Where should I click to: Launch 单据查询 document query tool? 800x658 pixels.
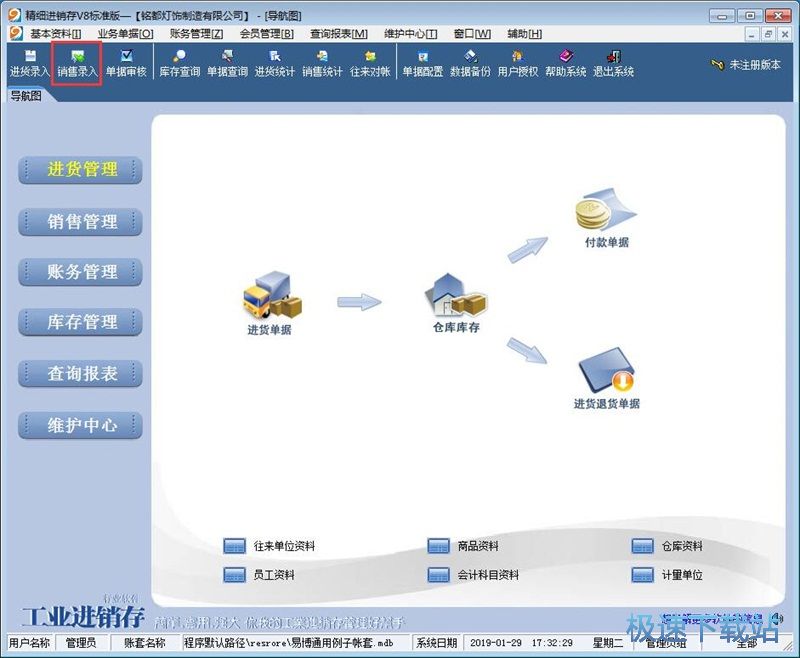click(226, 62)
